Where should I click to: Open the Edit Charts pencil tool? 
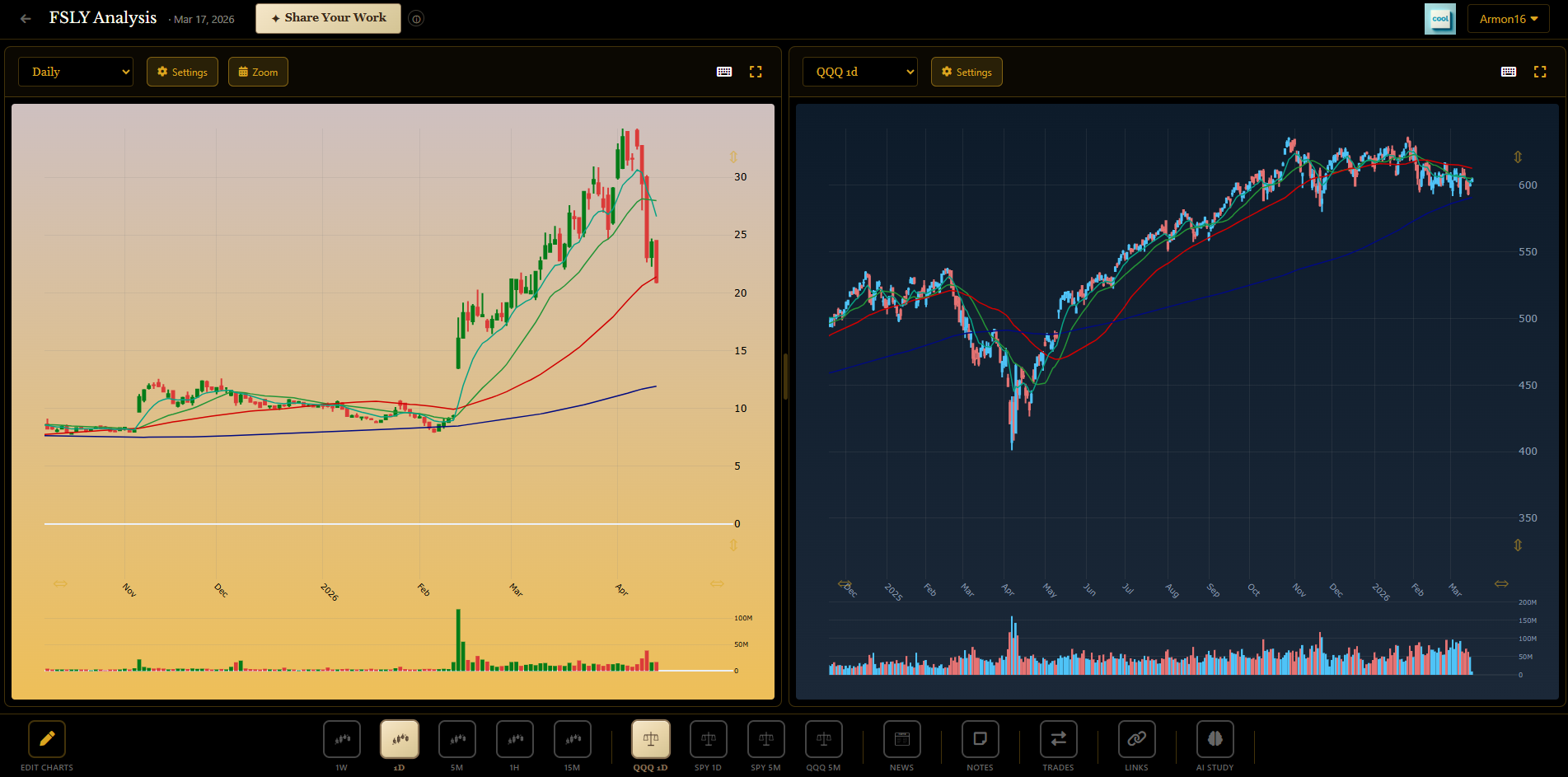pyautogui.click(x=47, y=739)
